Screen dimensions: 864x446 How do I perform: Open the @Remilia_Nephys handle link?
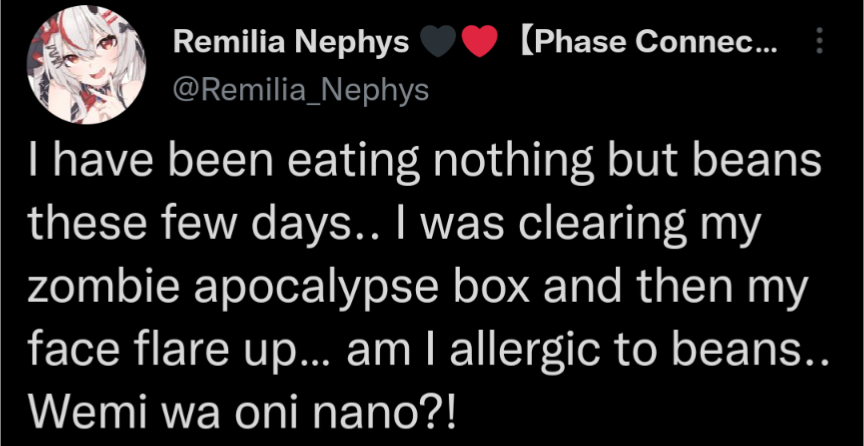click(300, 89)
